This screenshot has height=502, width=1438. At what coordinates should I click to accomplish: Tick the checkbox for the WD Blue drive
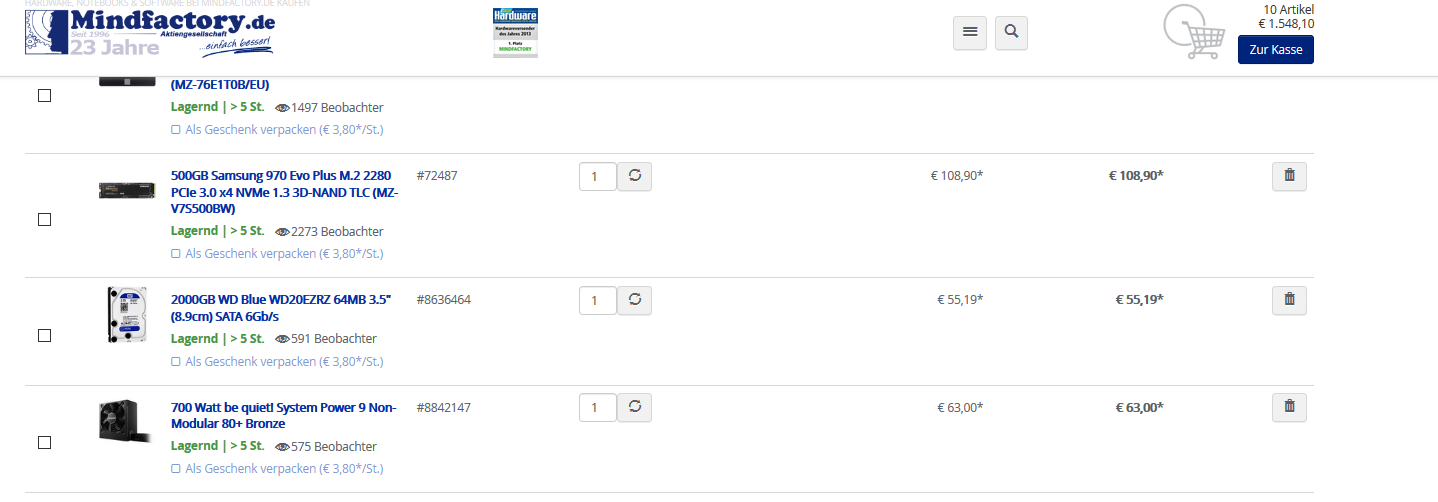tap(44, 336)
